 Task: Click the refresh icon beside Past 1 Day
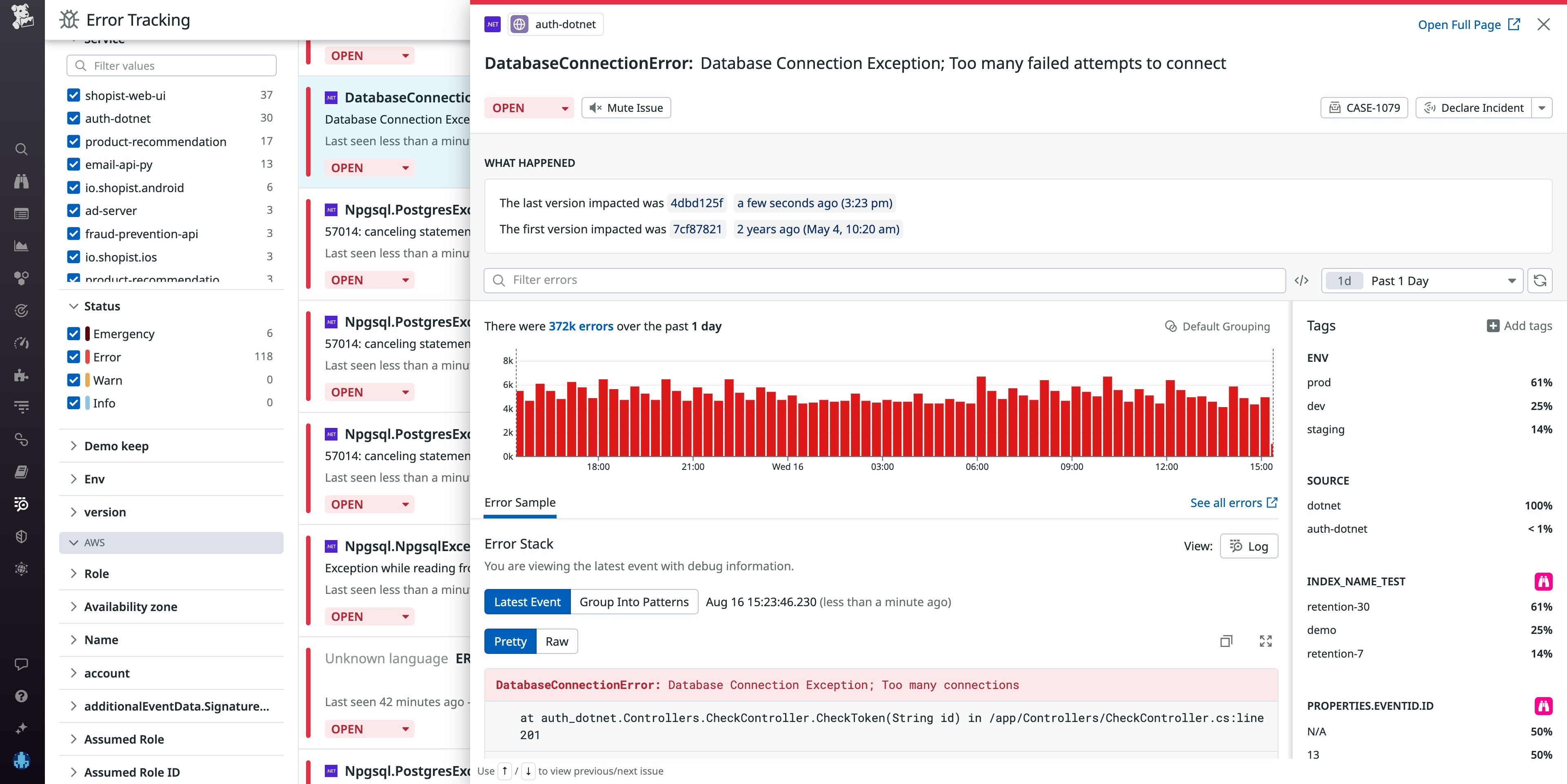pyautogui.click(x=1540, y=280)
